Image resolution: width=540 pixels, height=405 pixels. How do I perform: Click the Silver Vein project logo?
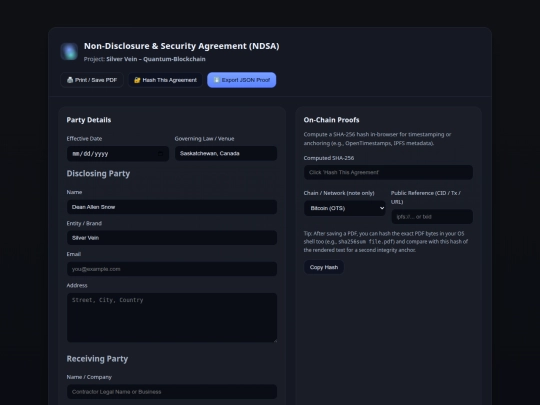69,52
